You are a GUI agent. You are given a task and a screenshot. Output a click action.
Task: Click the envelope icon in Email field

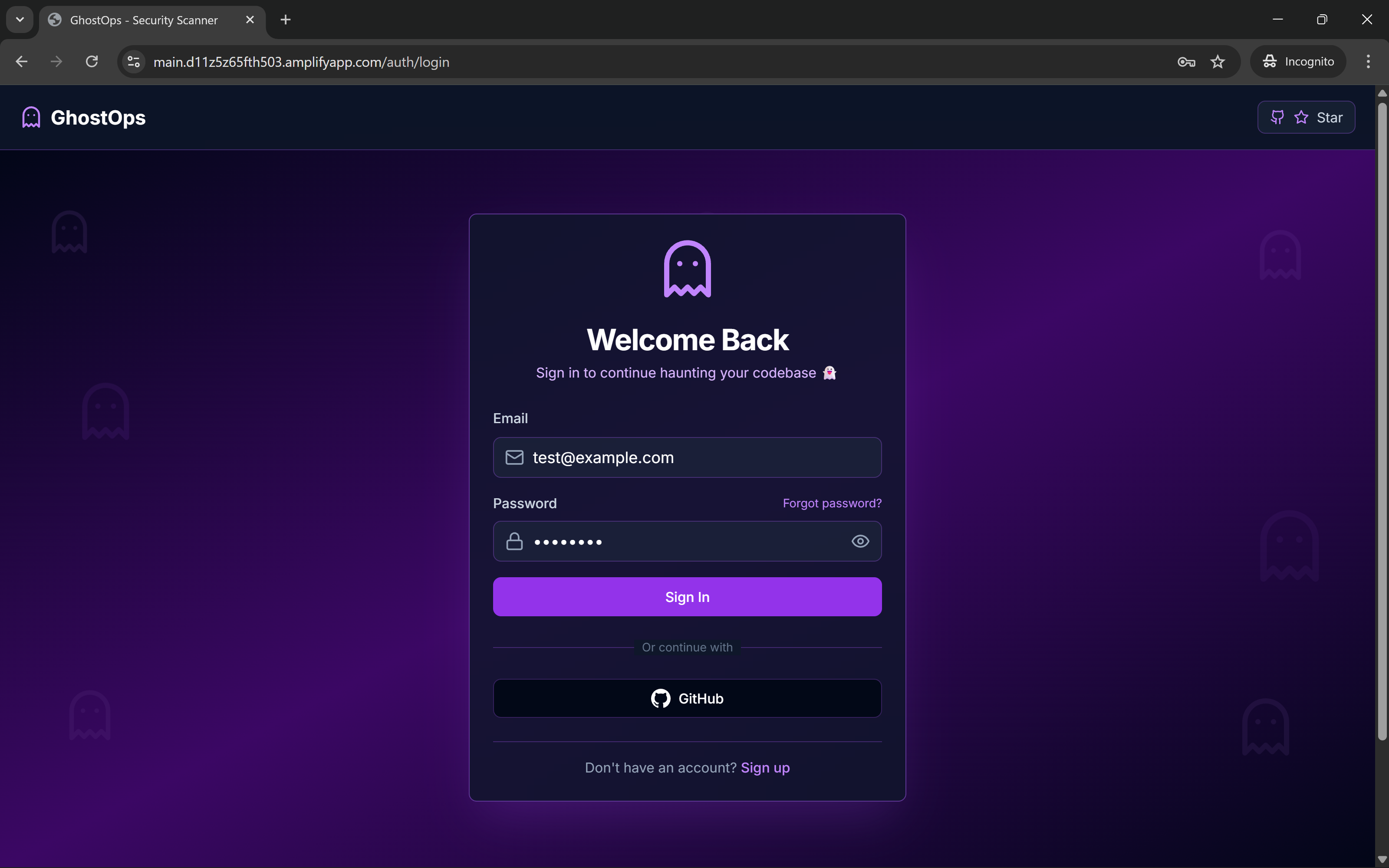514,457
